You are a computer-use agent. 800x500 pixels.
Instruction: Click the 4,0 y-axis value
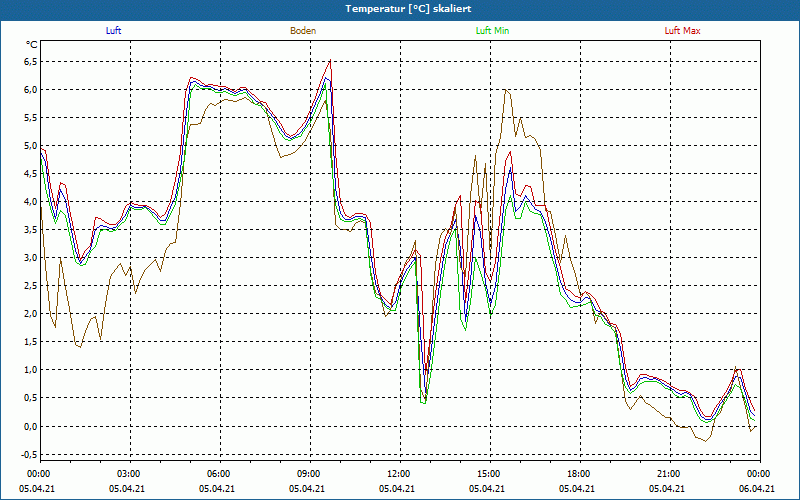(x=32, y=202)
